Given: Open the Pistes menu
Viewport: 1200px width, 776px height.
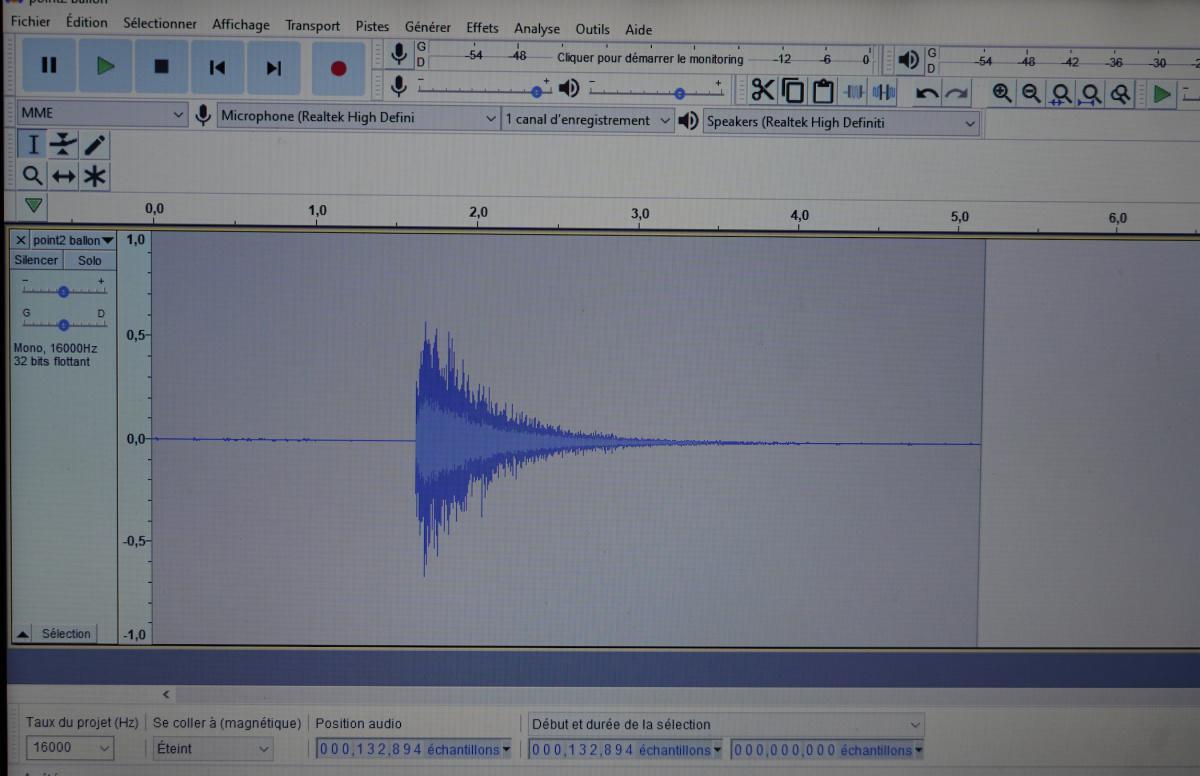Looking at the screenshot, I should coord(372,27).
